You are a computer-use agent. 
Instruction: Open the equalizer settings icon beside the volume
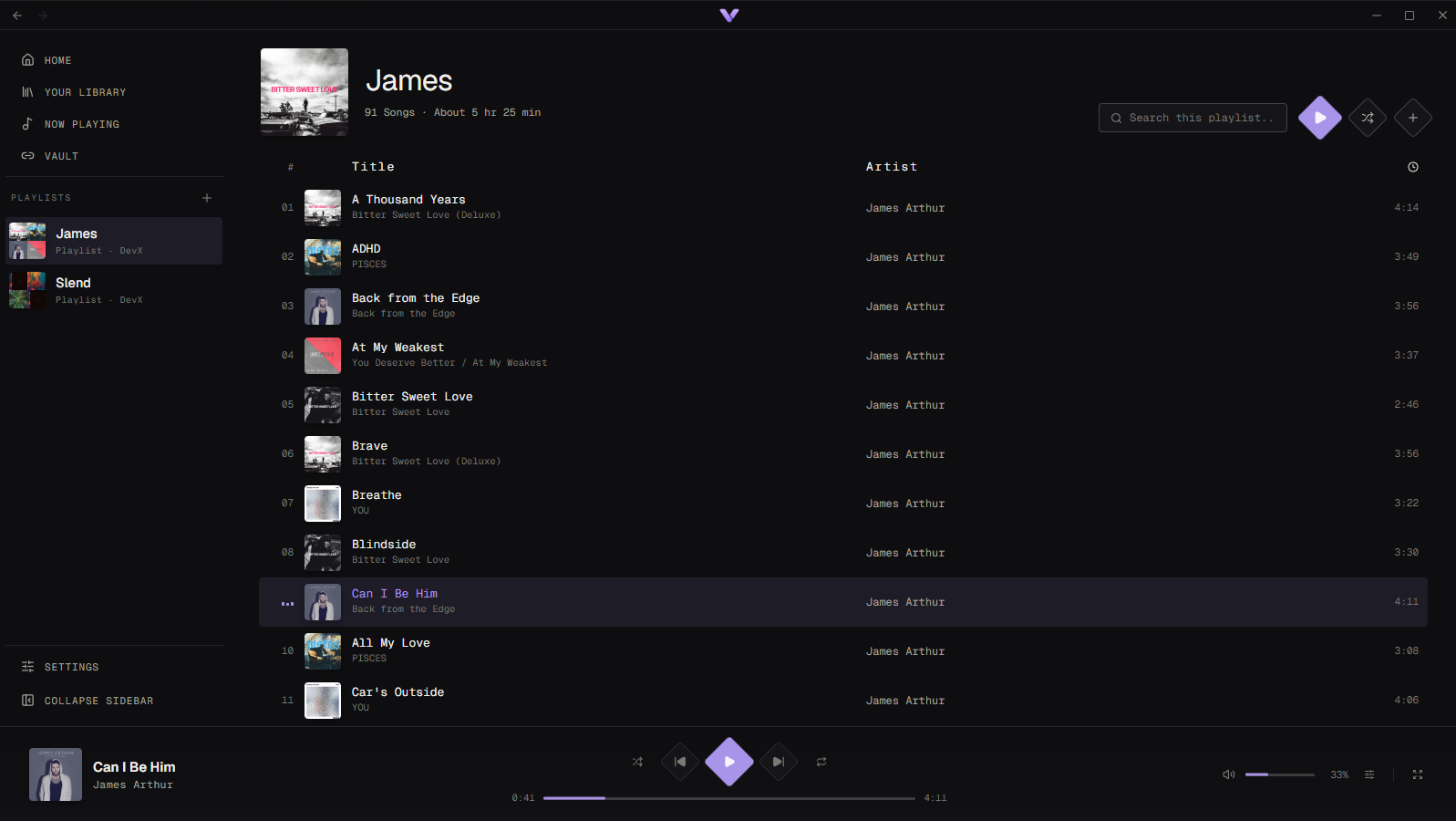pyautogui.click(x=1369, y=774)
